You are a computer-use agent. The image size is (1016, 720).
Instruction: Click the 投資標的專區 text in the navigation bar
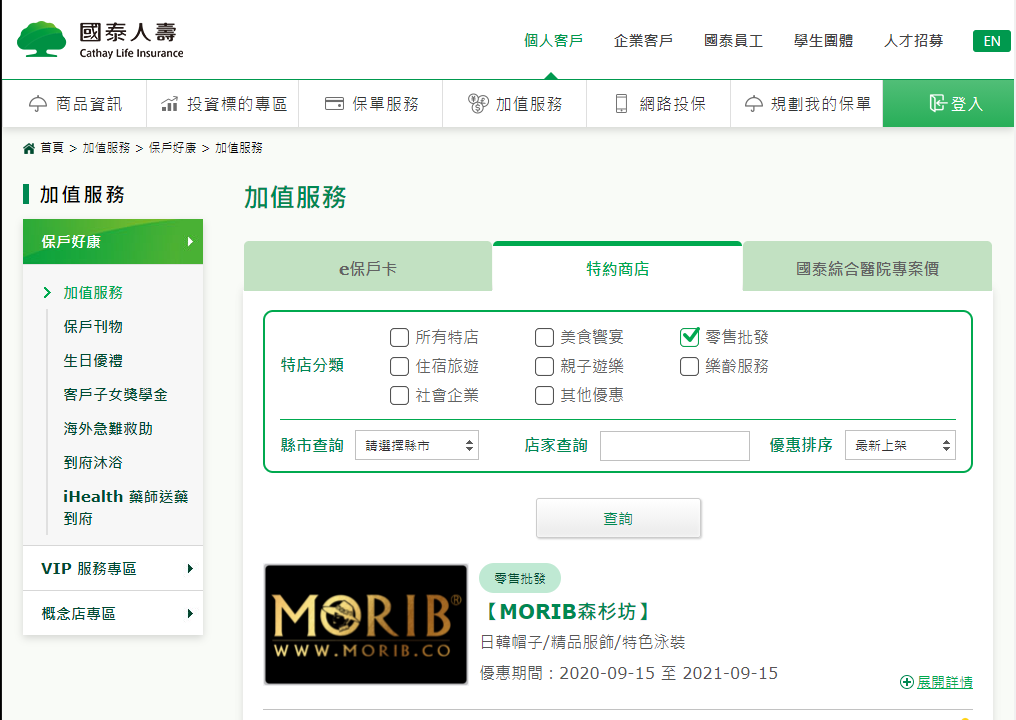[x=237, y=104]
